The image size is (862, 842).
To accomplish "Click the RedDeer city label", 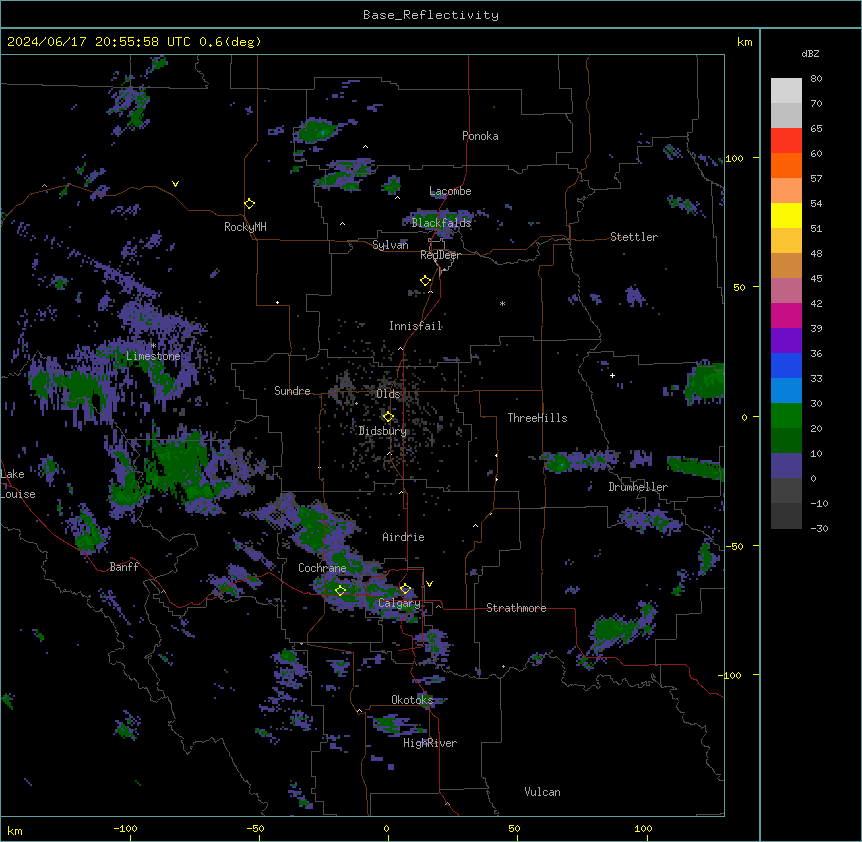I will (x=440, y=255).
